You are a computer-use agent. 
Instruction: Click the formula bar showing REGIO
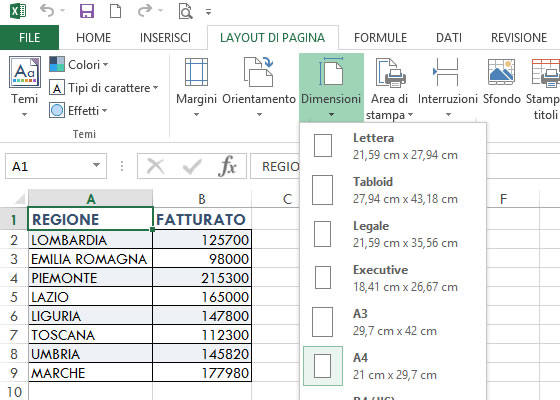pyautogui.click(x=275, y=166)
